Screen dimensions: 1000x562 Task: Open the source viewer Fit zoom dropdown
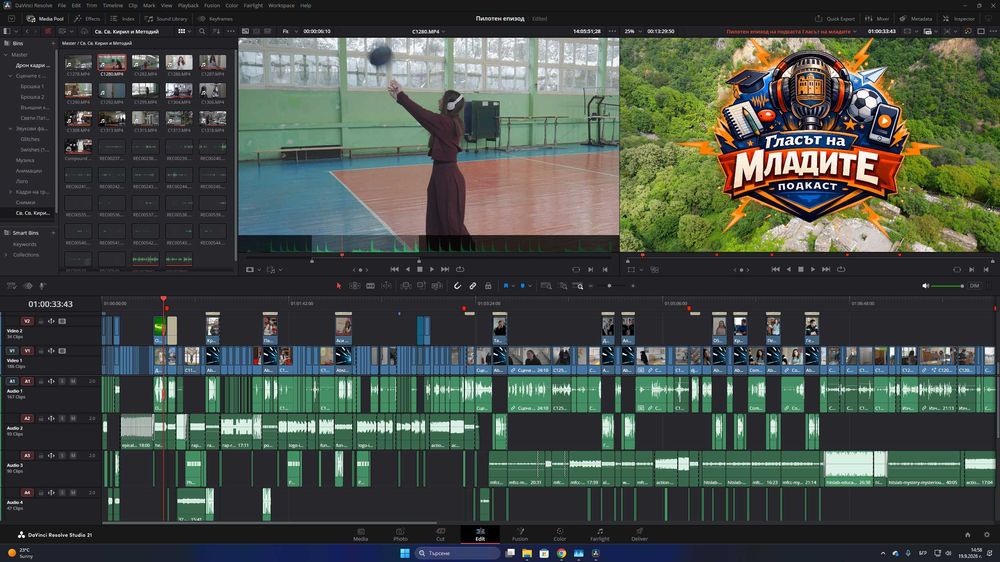(x=288, y=31)
